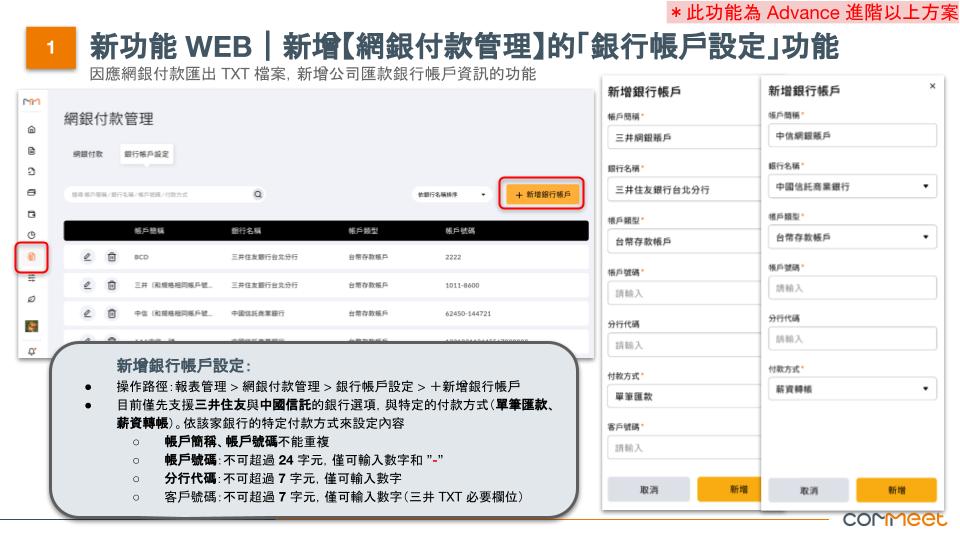Close the 中信 新增銀行帳戶 dialog

tap(932, 86)
